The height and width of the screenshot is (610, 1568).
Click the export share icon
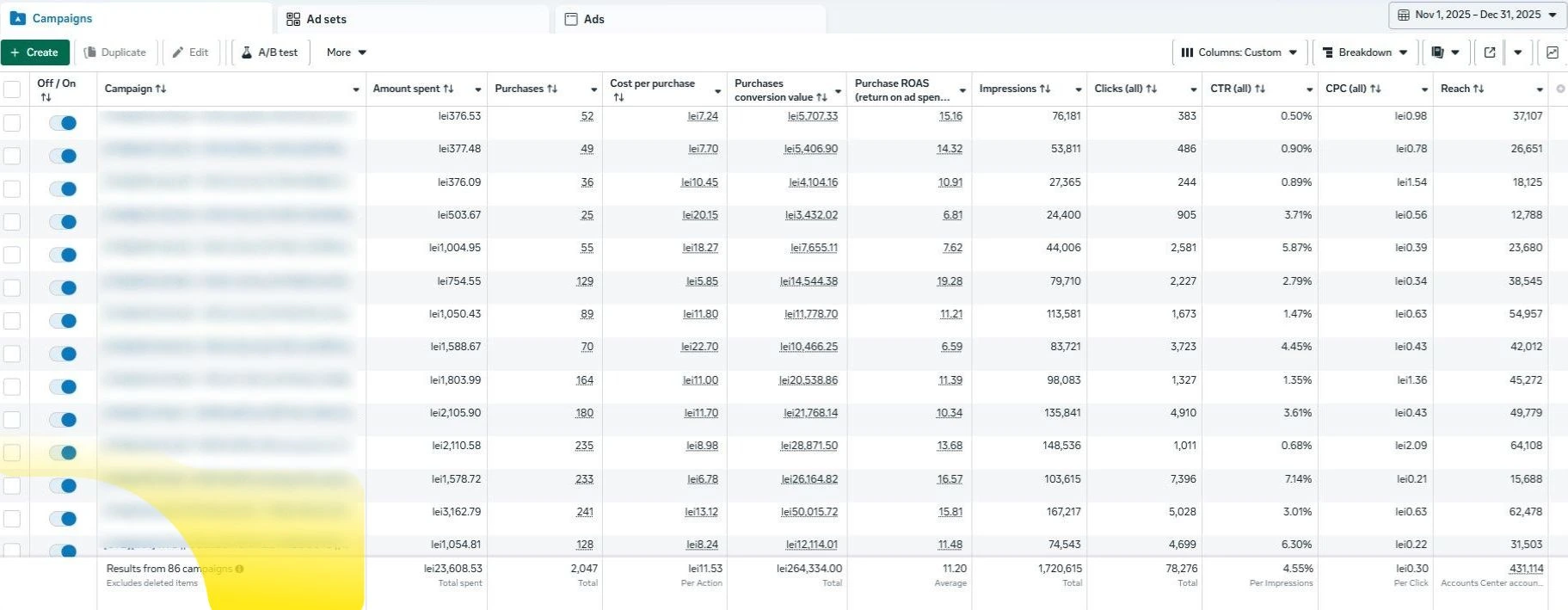[1490, 52]
